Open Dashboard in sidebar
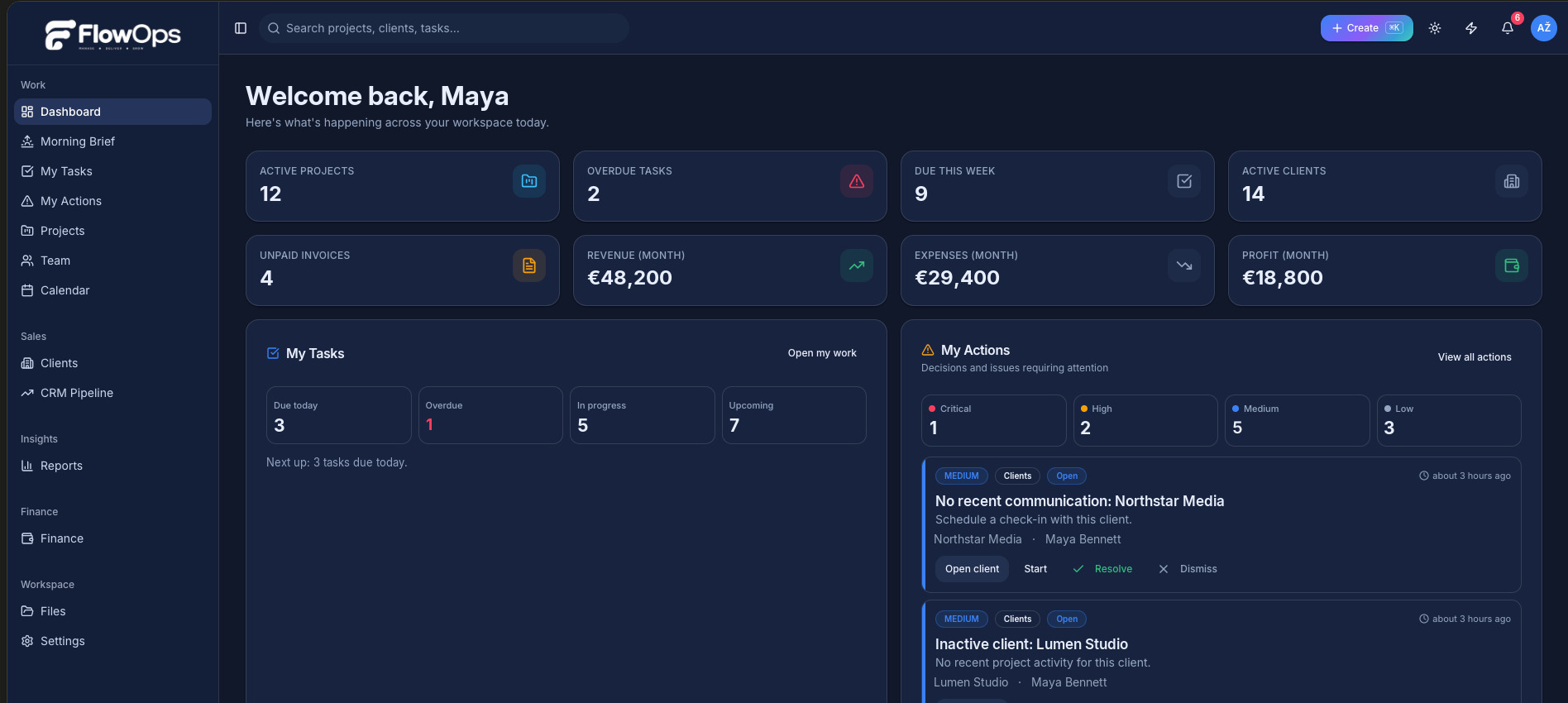 click(112, 112)
